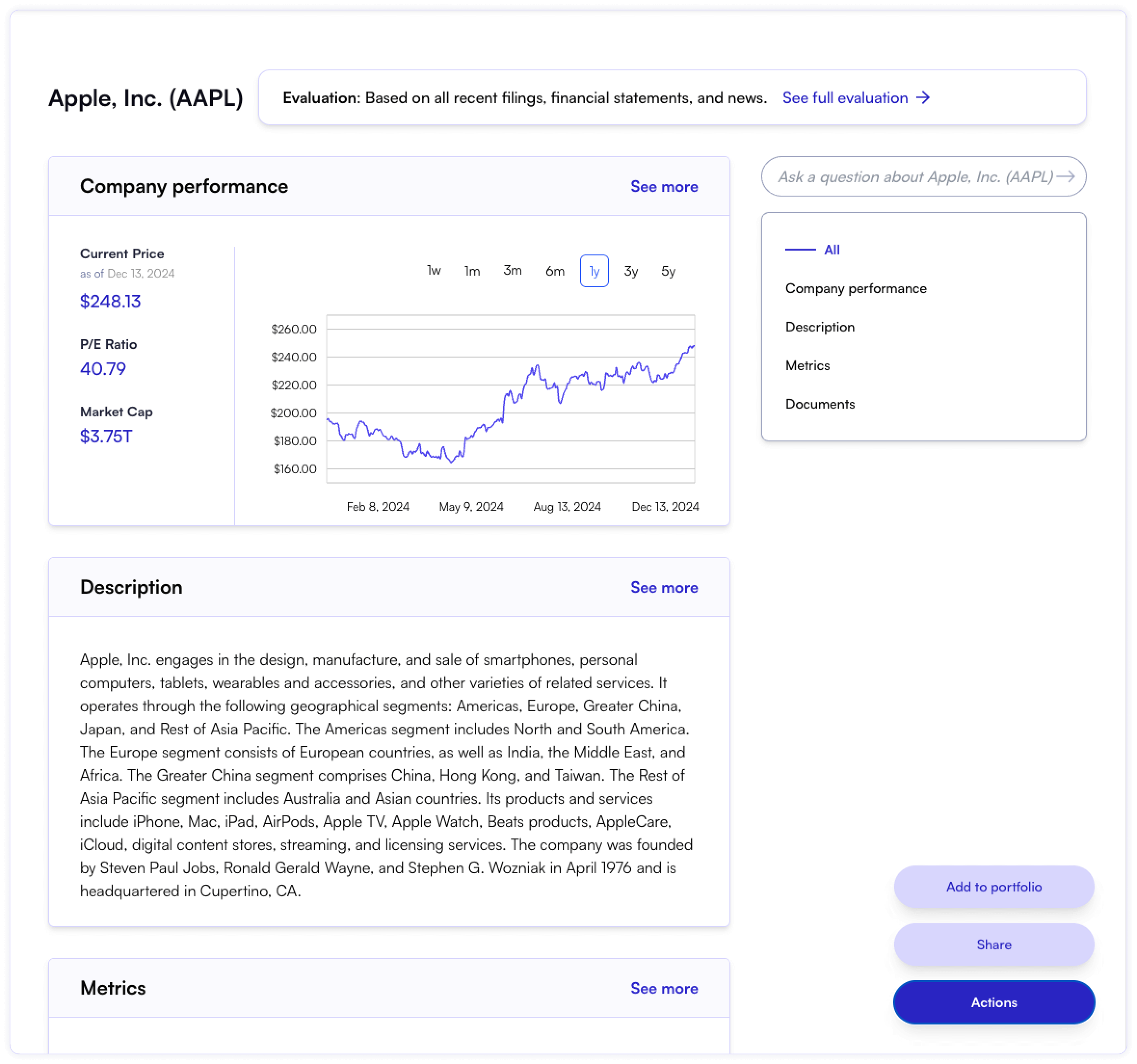Screen dimensions: 1137x1064
Task: Expand Metrics section via See more
Action: click(663, 988)
